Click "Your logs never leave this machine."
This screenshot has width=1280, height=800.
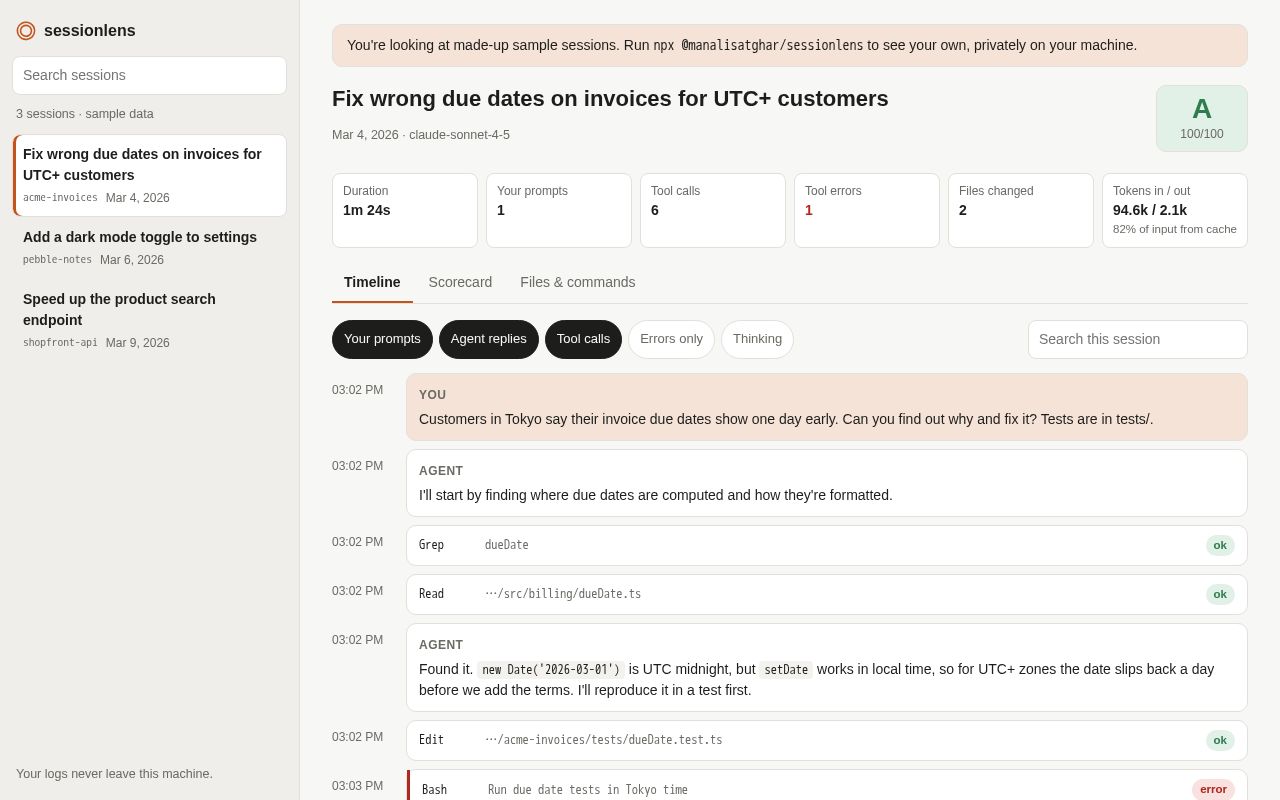coord(114,774)
